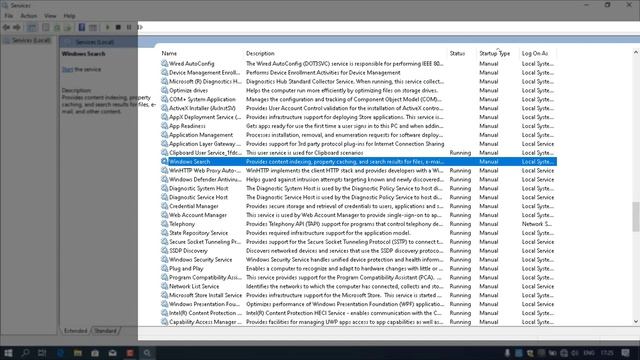Click the Forward arrow in the toolbar
This screenshot has height=360, width=640.
pos(17,27)
